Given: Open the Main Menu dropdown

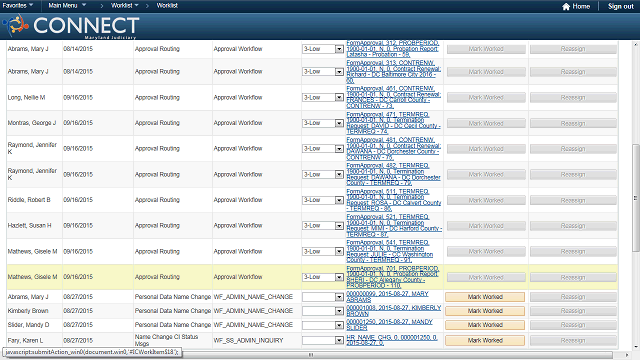Looking at the screenshot, I should [x=67, y=5].
